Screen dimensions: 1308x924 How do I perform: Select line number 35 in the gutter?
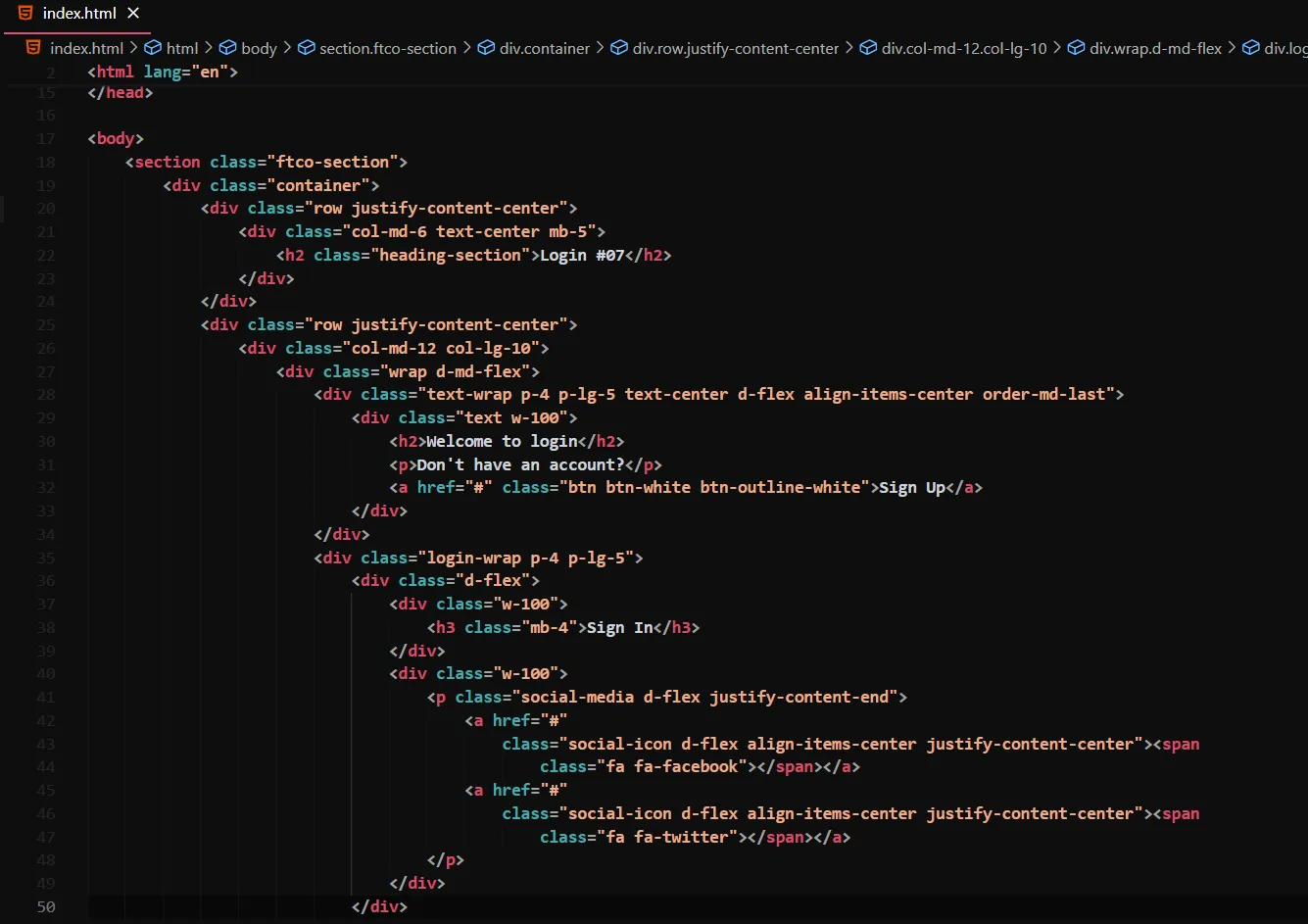(46, 558)
